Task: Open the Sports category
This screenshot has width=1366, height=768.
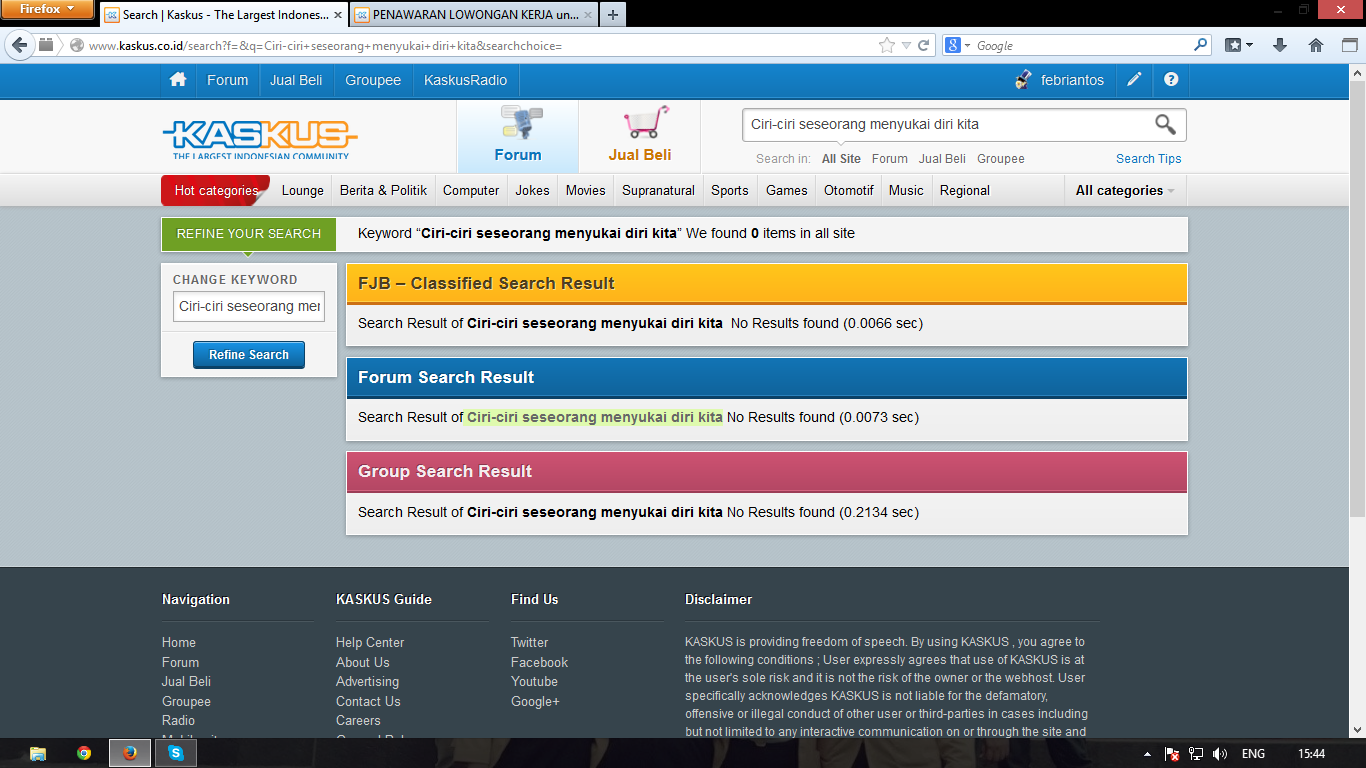Action: click(x=730, y=190)
